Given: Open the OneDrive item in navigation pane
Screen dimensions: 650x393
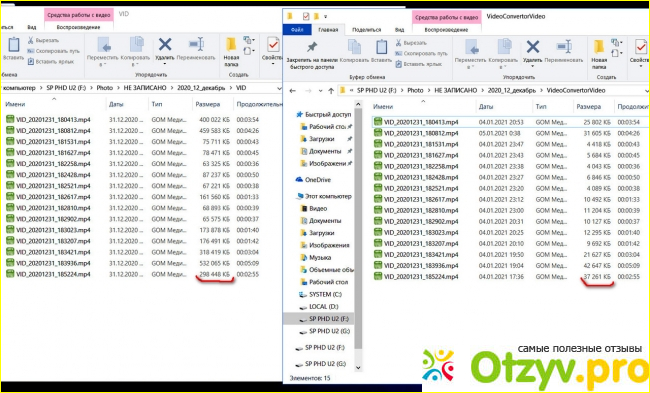Looking at the screenshot, I should pyautogui.click(x=318, y=180).
